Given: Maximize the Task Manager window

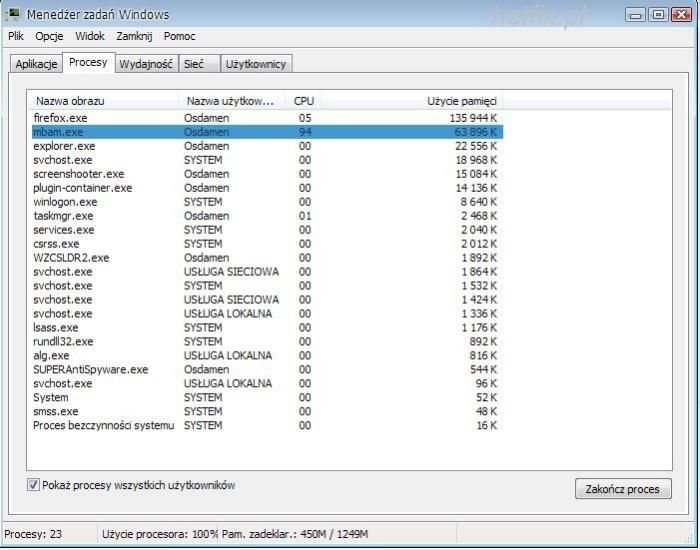Looking at the screenshot, I should pos(657,14).
